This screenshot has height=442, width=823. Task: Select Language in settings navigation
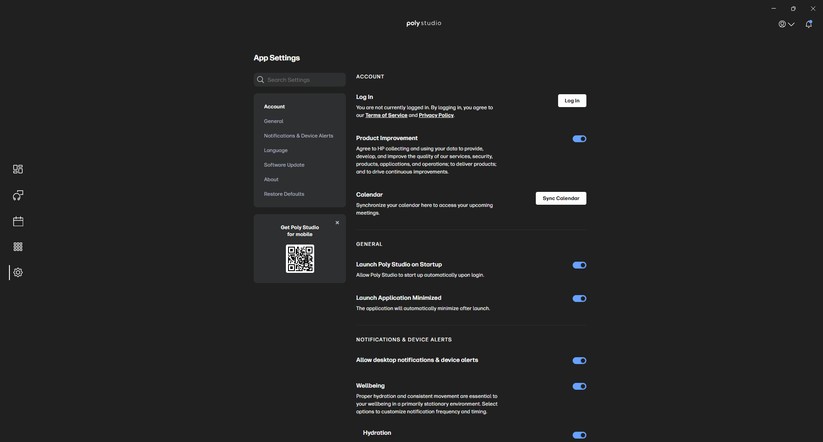click(276, 151)
